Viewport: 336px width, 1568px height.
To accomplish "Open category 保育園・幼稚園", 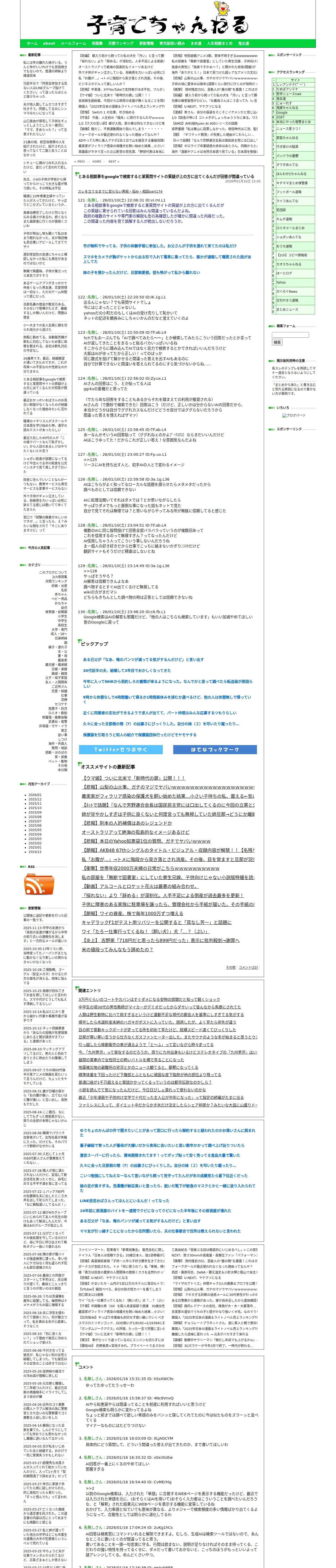I will [x=56, y=612].
